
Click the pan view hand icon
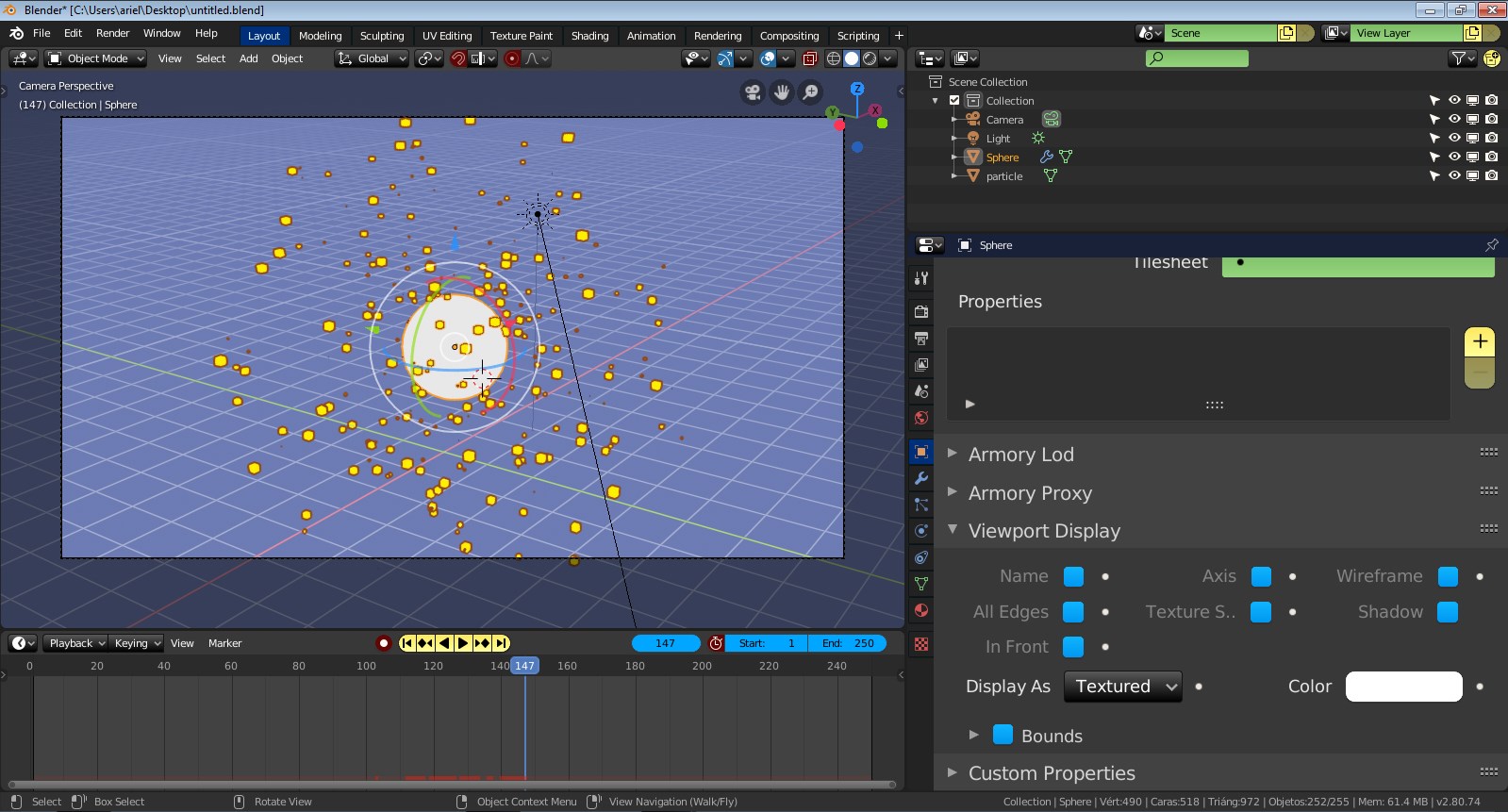(782, 92)
